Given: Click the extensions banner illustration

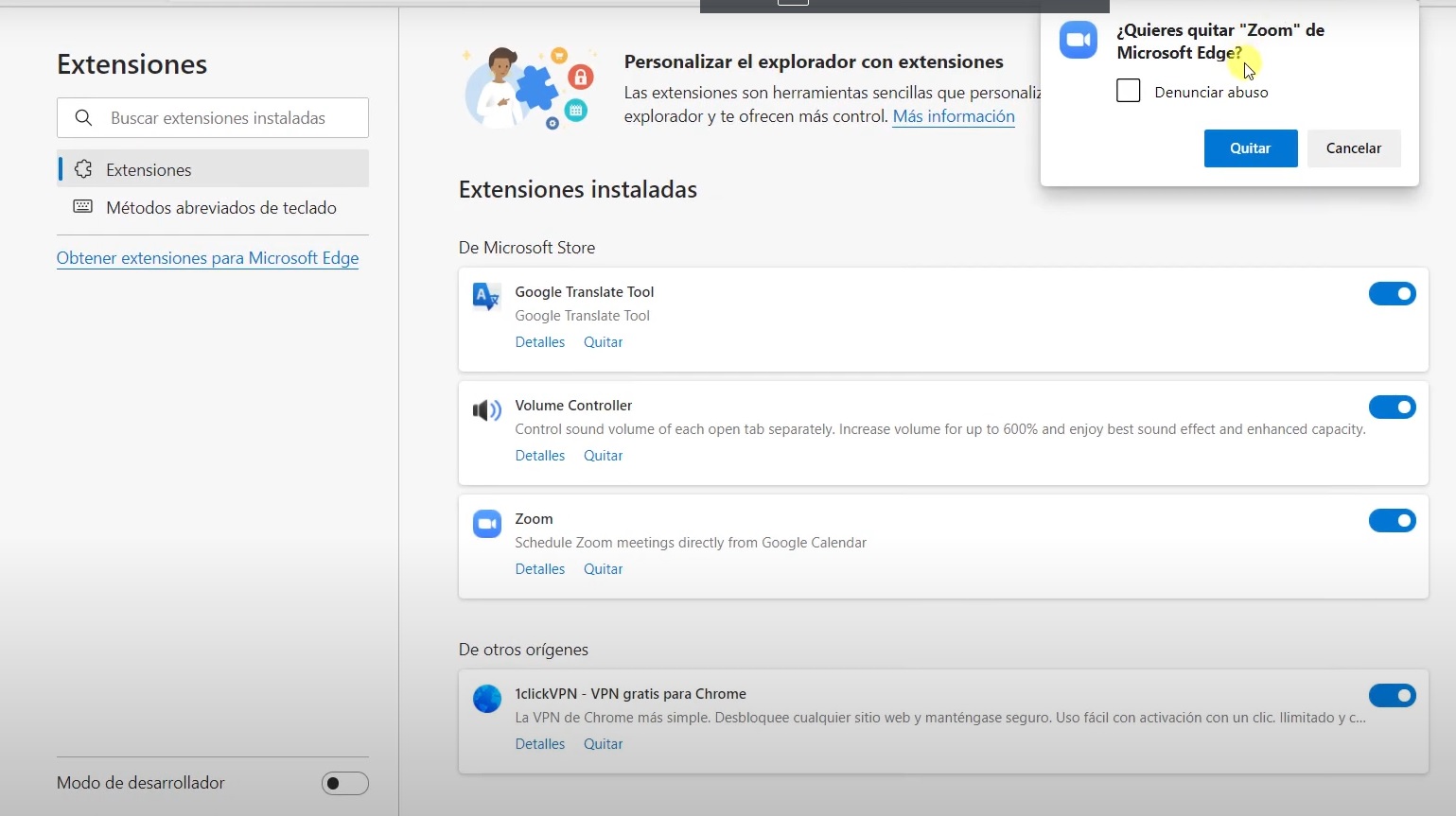Looking at the screenshot, I should [x=530, y=88].
